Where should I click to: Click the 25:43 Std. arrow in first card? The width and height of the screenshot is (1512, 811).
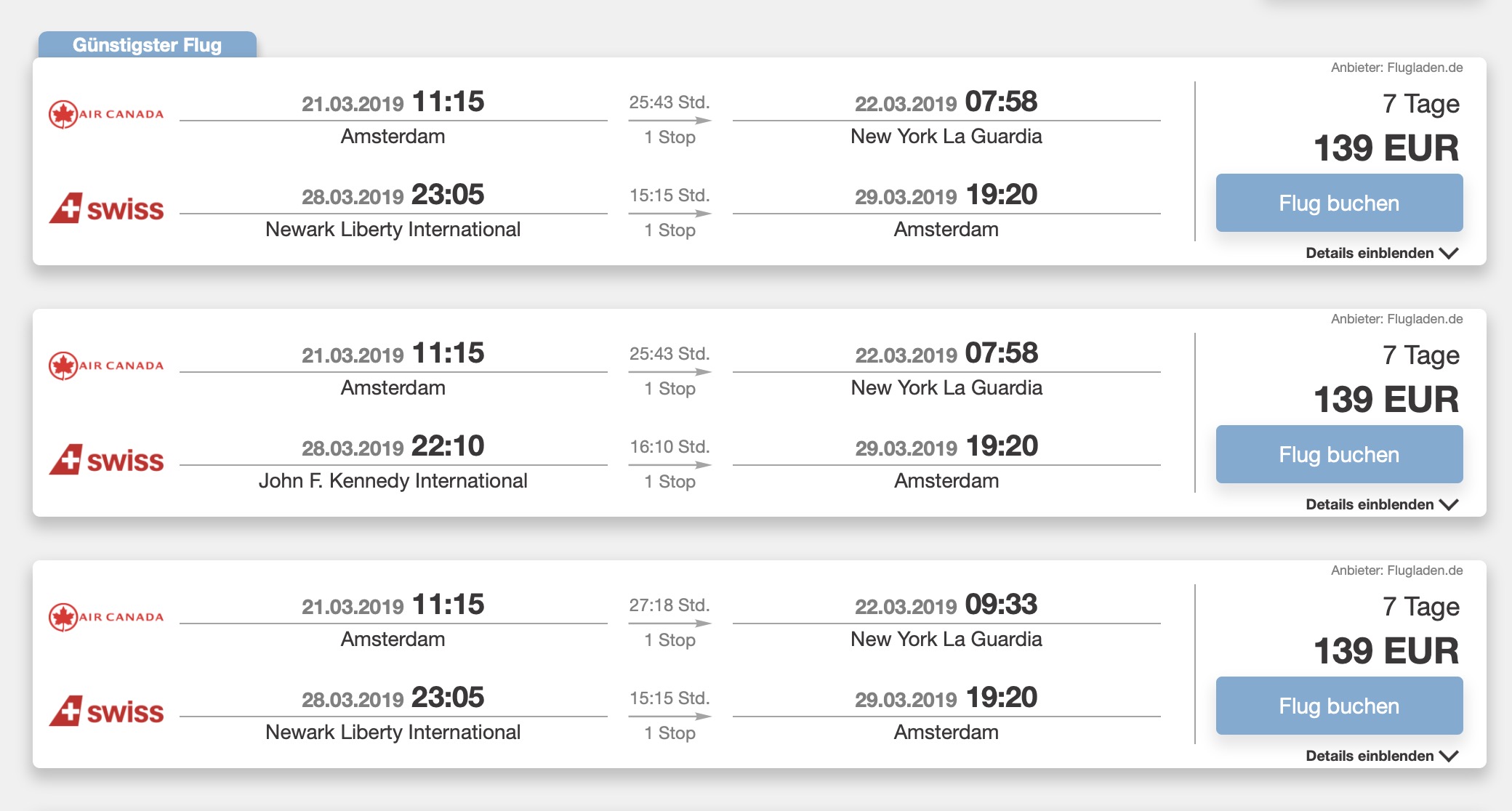pos(669,120)
